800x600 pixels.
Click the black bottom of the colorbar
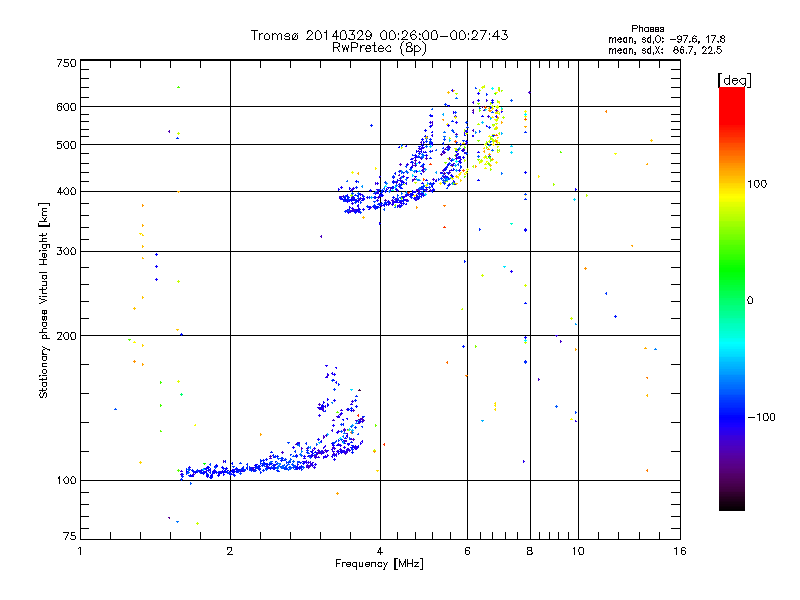coord(732,503)
